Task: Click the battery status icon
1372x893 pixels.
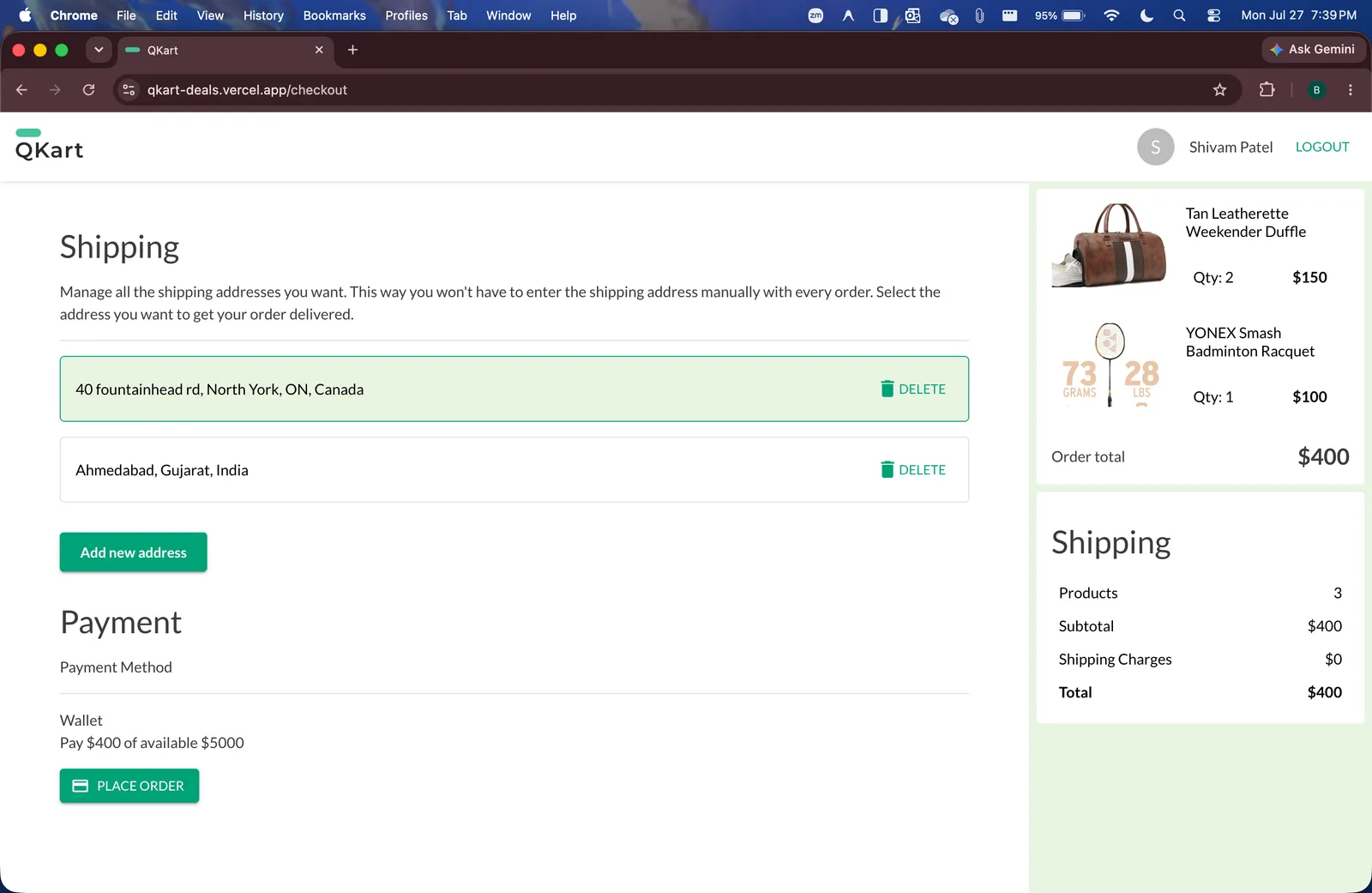Action: [1074, 15]
